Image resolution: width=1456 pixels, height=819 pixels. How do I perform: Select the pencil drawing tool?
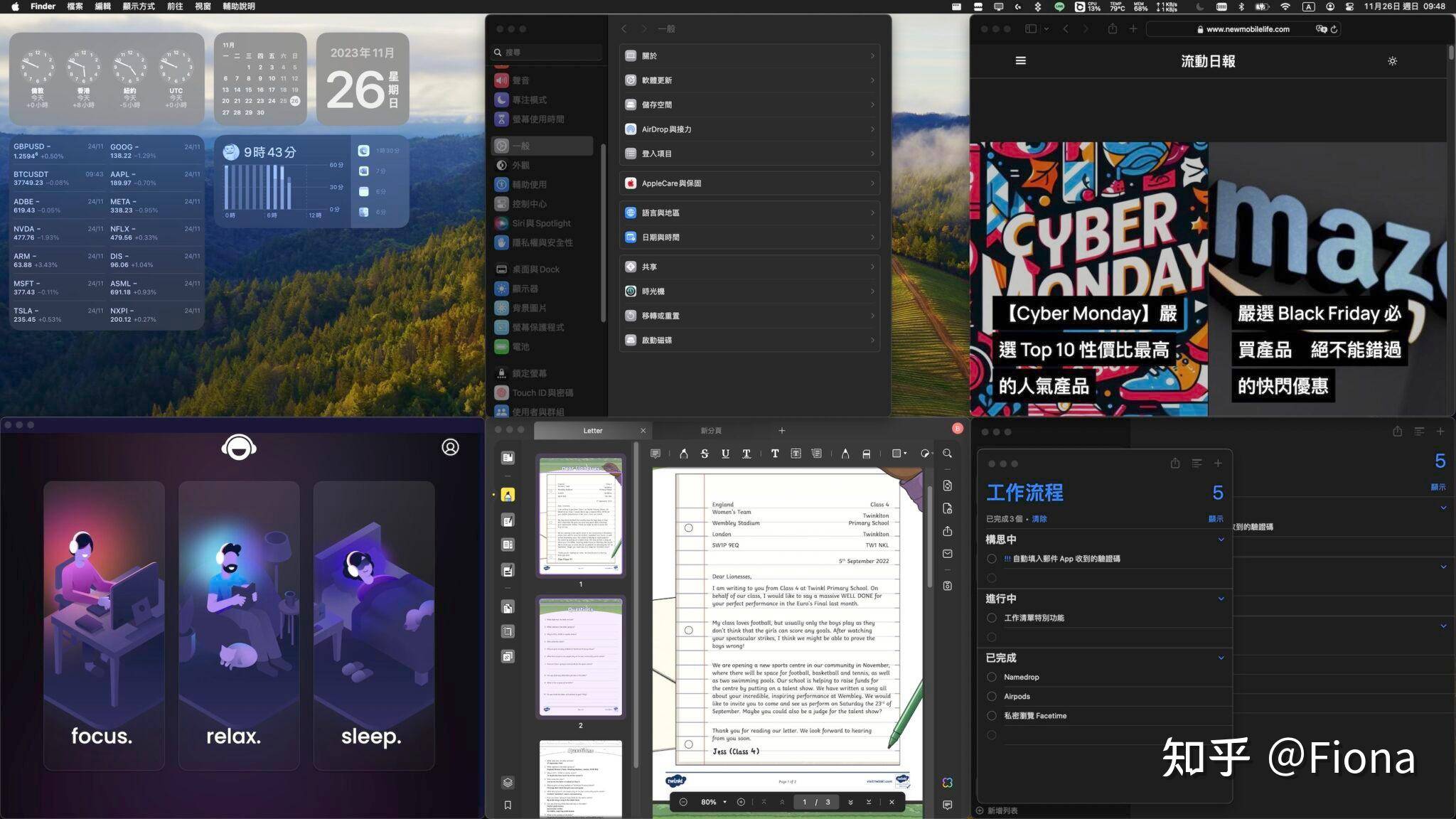coord(845,454)
